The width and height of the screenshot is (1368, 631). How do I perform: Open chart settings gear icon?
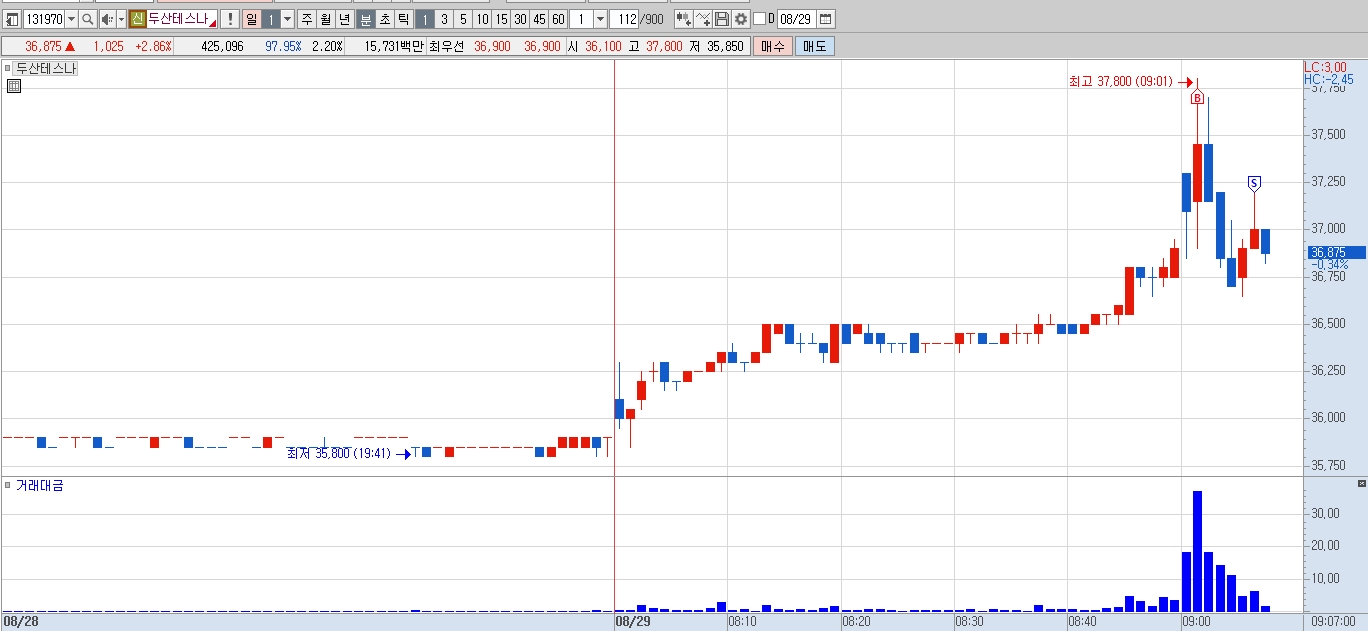pos(741,19)
